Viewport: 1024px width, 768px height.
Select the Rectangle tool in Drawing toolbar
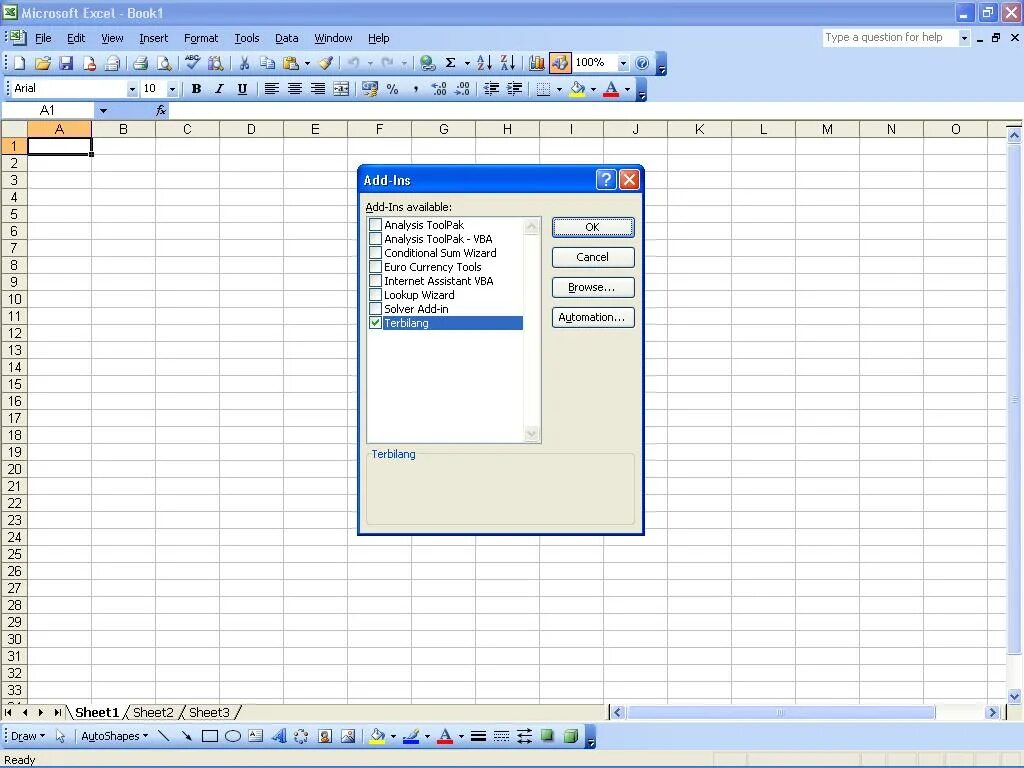click(210, 737)
